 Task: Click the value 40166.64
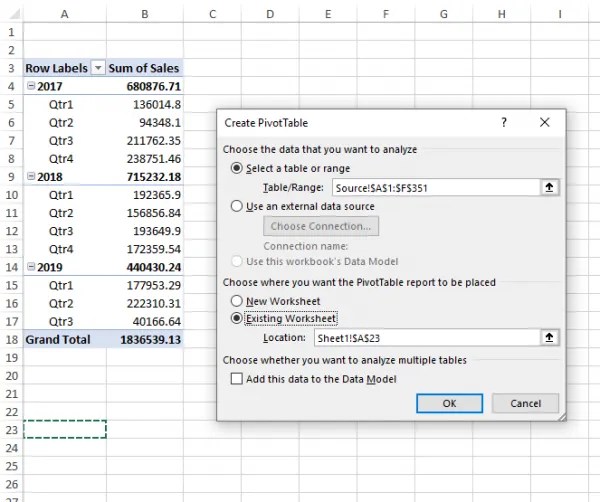(x=145, y=321)
